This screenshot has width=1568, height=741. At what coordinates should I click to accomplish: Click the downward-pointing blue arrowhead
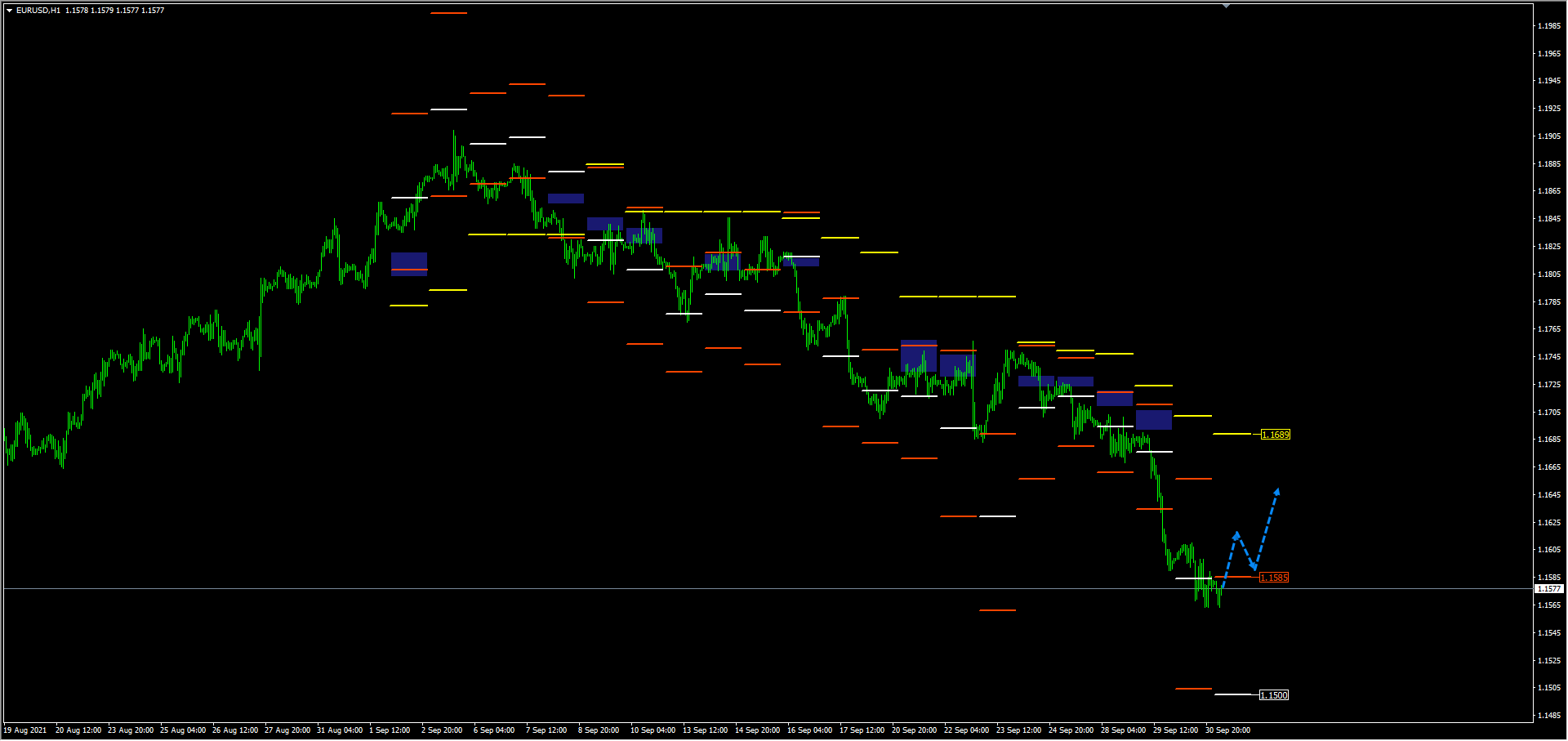pyautogui.click(x=1254, y=566)
